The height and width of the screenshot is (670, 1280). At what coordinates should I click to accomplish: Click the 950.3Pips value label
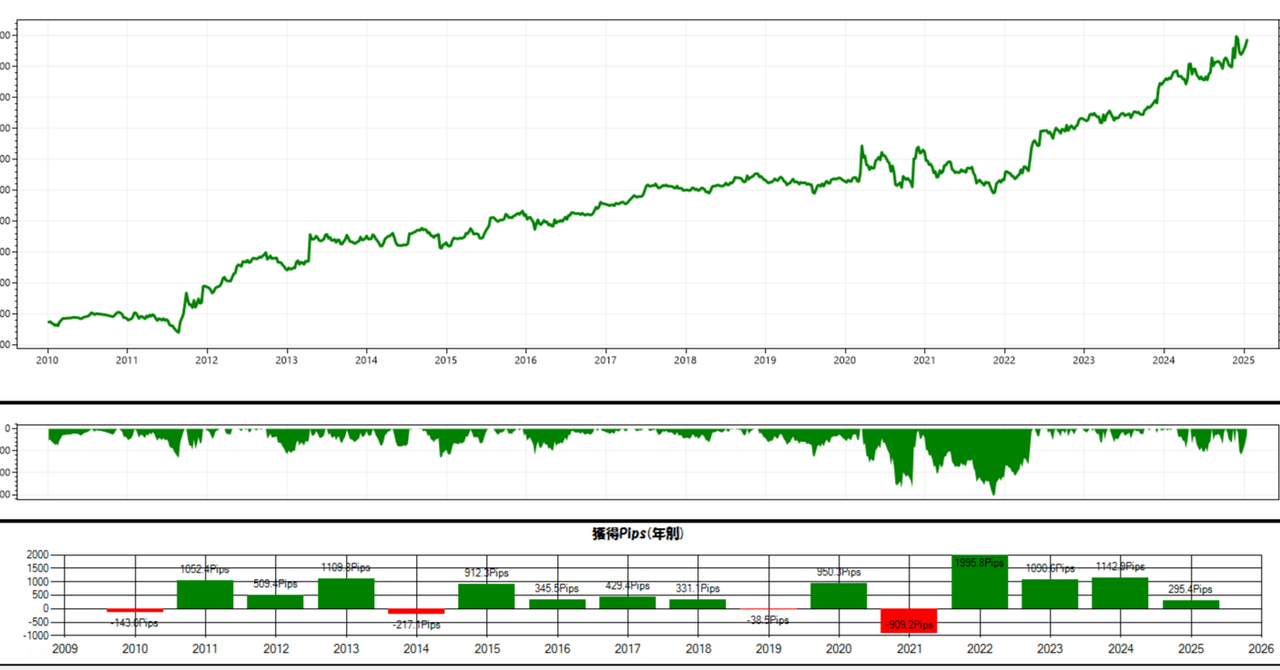[838, 572]
